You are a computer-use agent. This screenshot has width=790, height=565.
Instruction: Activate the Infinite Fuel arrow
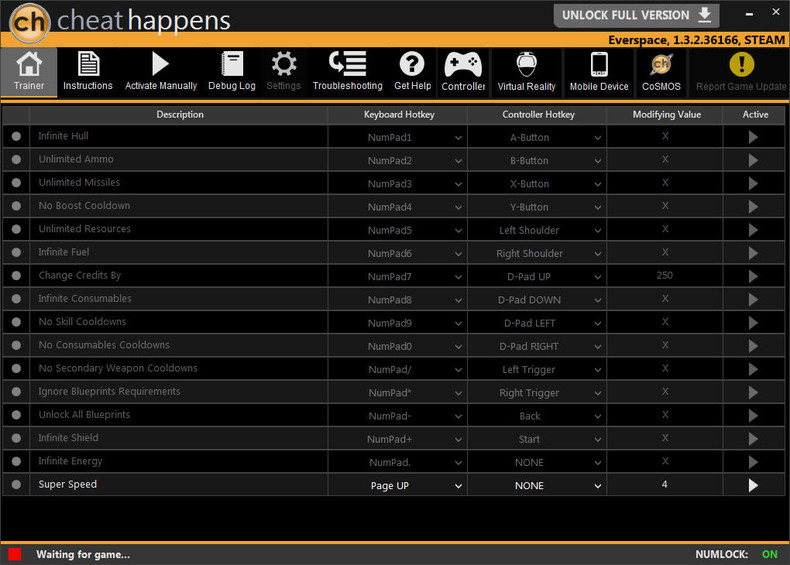click(753, 253)
